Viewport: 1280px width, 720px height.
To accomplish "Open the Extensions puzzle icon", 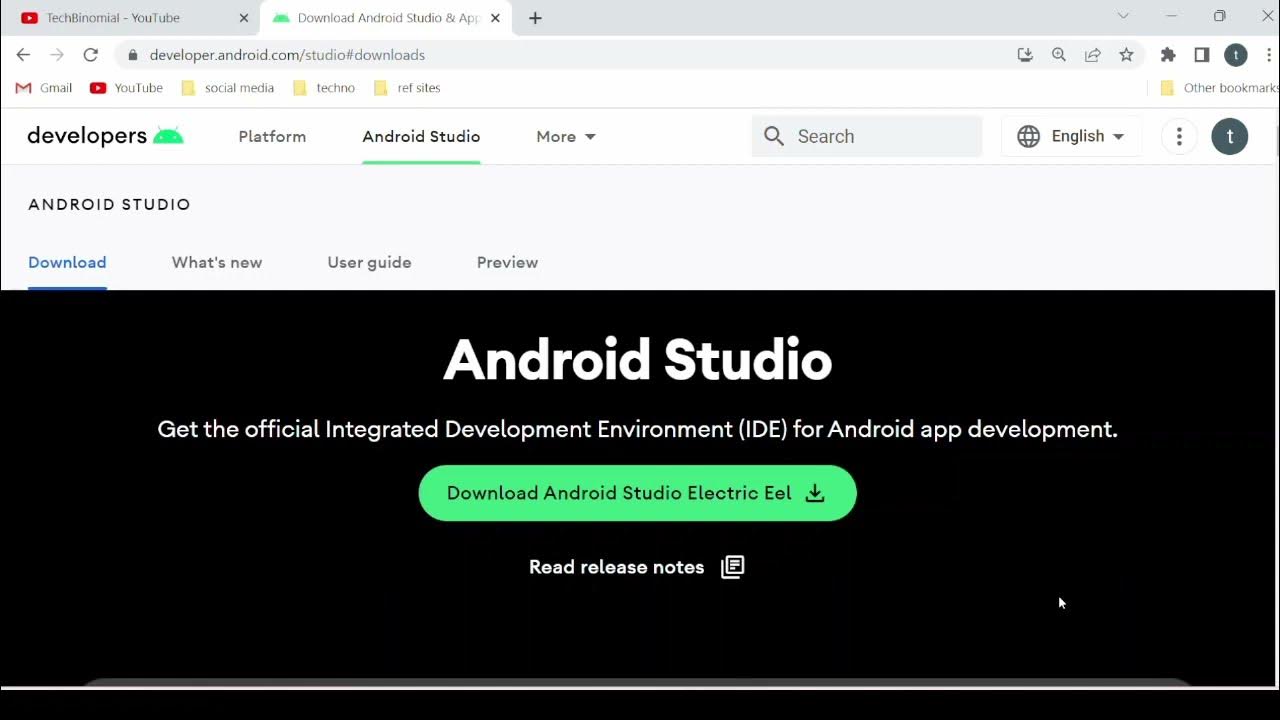I will tap(1168, 55).
